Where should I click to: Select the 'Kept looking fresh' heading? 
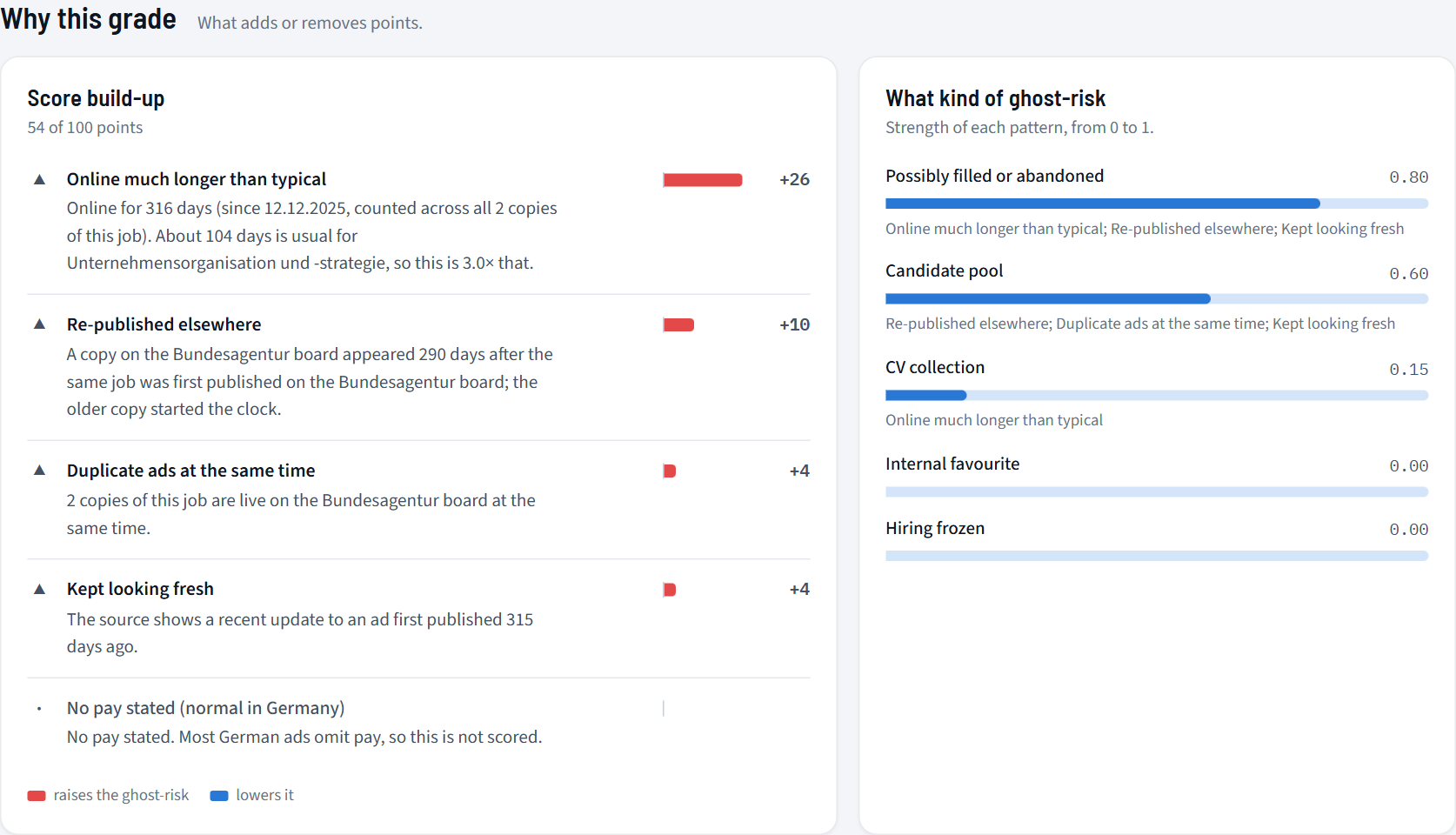pos(140,589)
